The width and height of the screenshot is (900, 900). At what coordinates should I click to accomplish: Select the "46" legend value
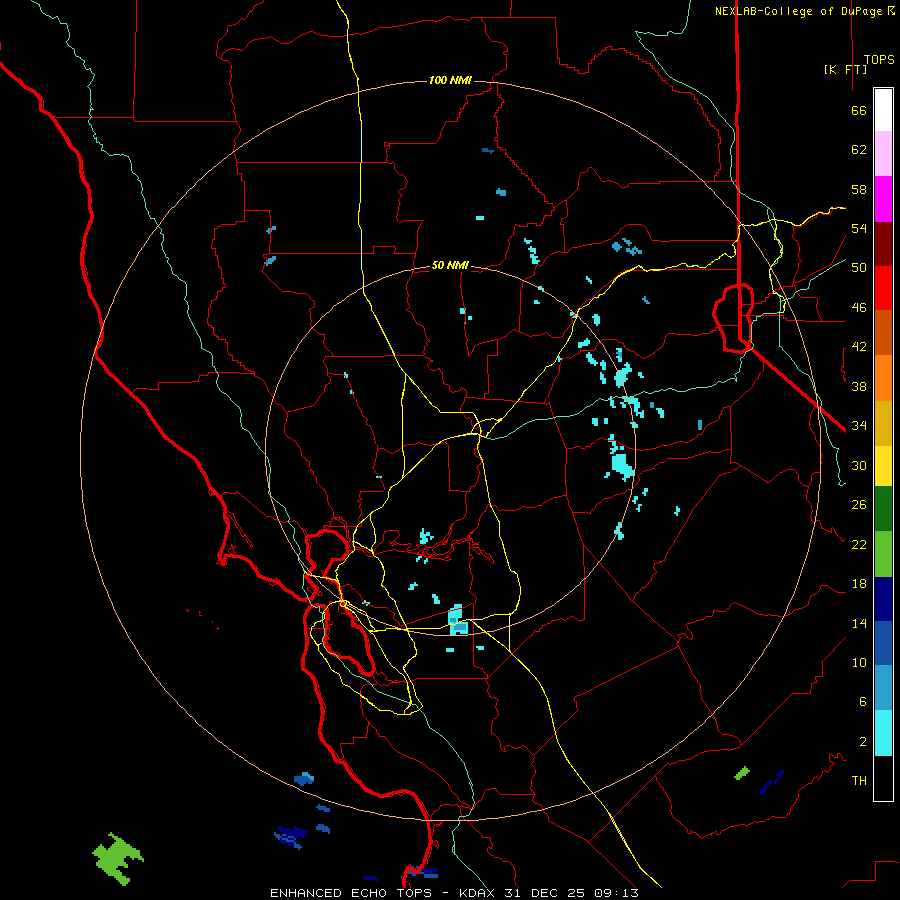(859, 308)
